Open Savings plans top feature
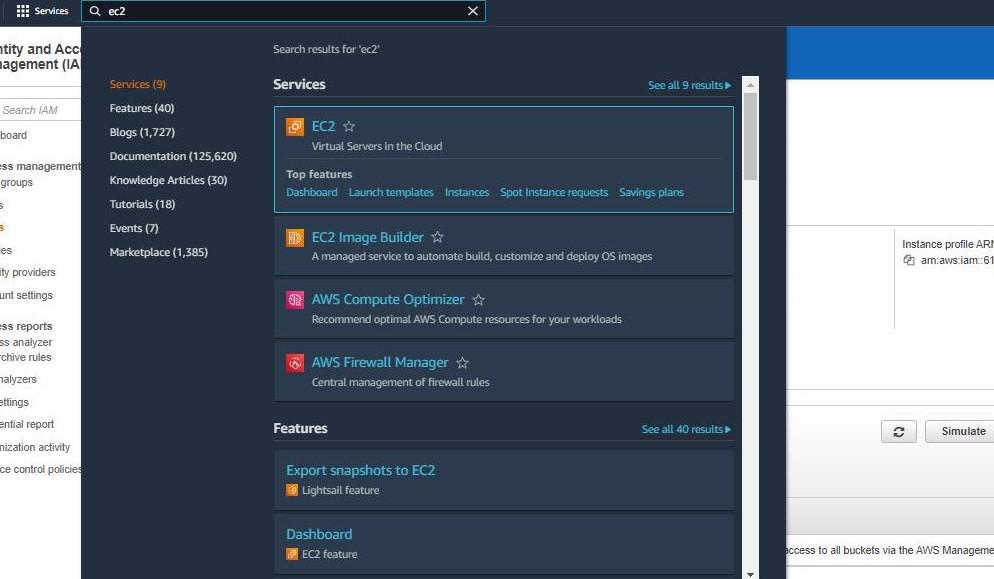994x579 pixels. pyautogui.click(x=651, y=192)
